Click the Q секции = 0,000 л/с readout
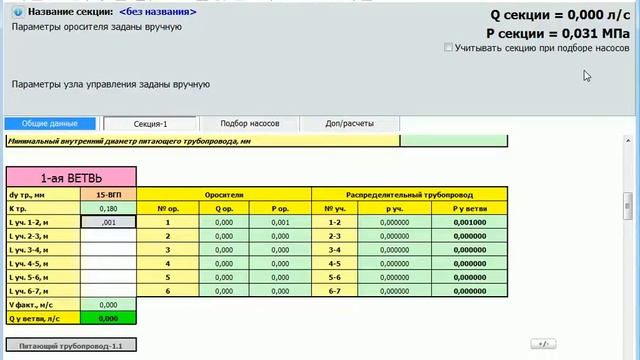 560,15
